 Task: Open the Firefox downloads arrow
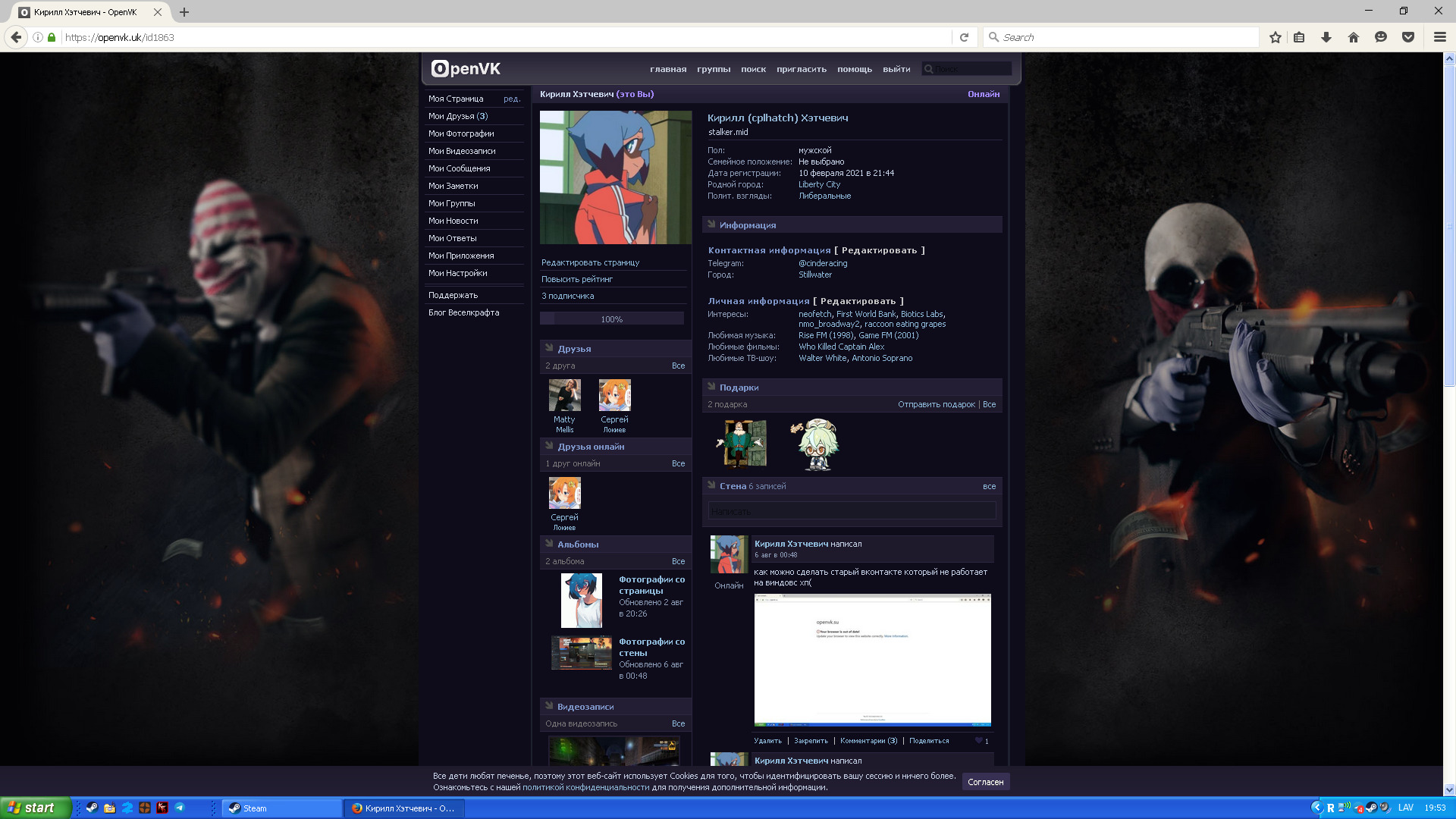[x=1326, y=37]
